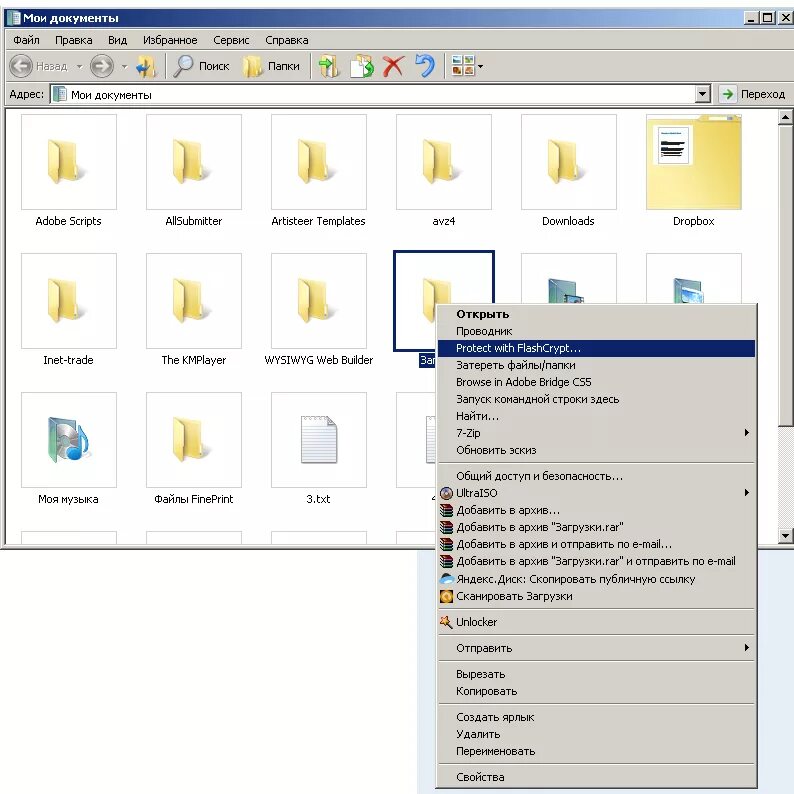Choose Удалить in the context menu
Screen dimensions: 794x794
pyautogui.click(x=597, y=734)
